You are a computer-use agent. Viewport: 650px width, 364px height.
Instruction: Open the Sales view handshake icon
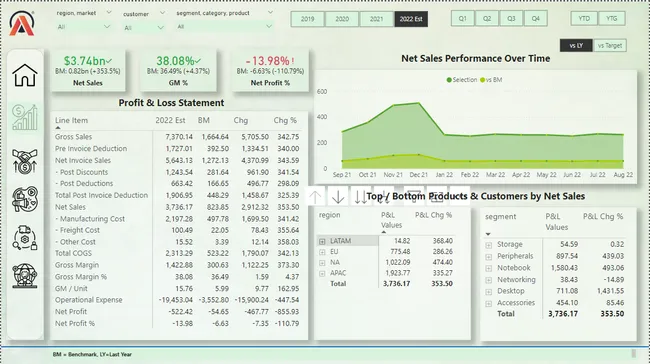pyautogui.click(x=25, y=161)
